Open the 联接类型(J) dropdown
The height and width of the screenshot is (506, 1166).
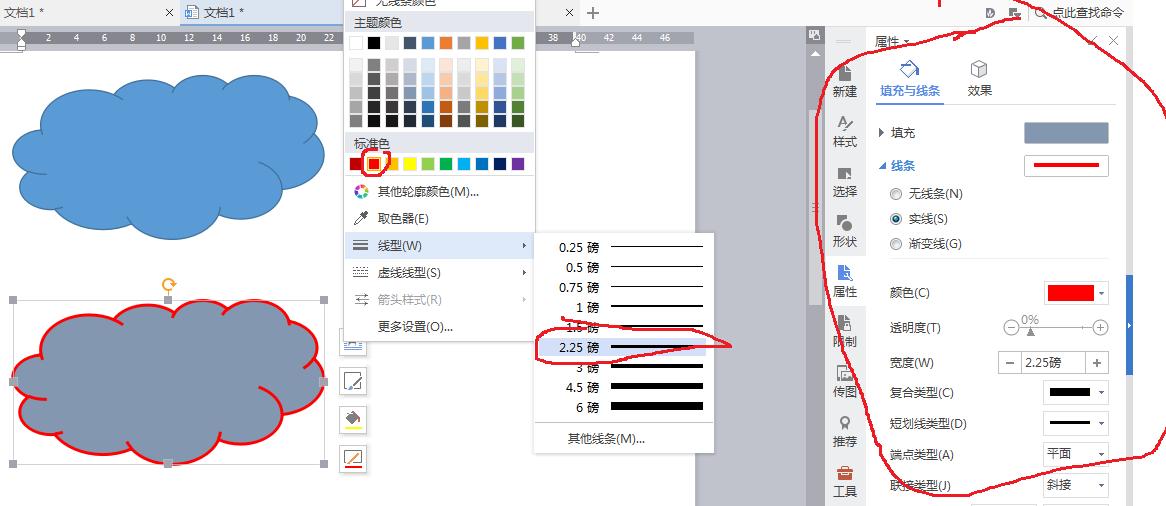click(x=1076, y=485)
